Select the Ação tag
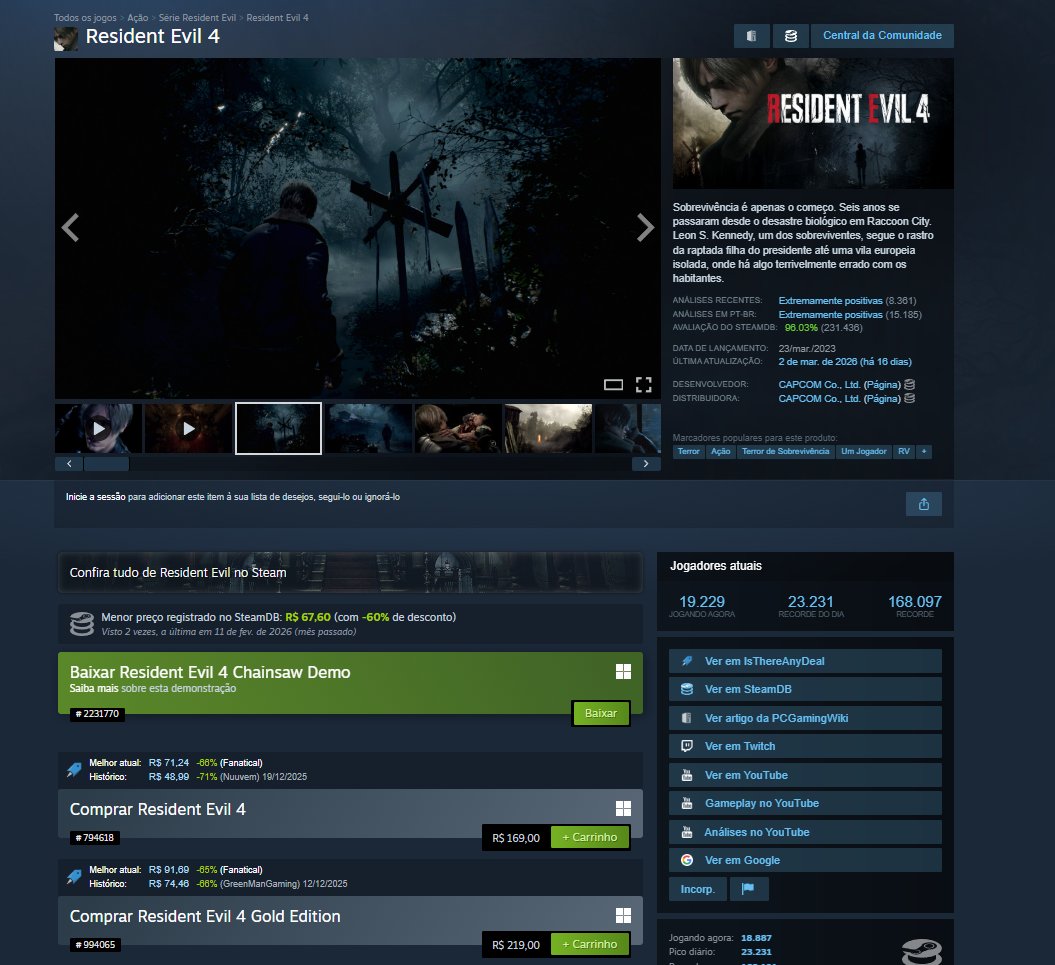The width and height of the screenshot is (1055, 965). click(721, 452)
